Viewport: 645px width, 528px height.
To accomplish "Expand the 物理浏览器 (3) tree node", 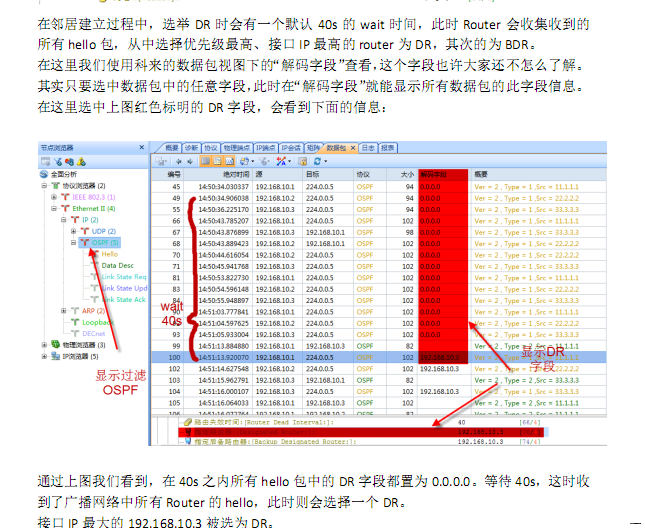I will click(44, 345).
